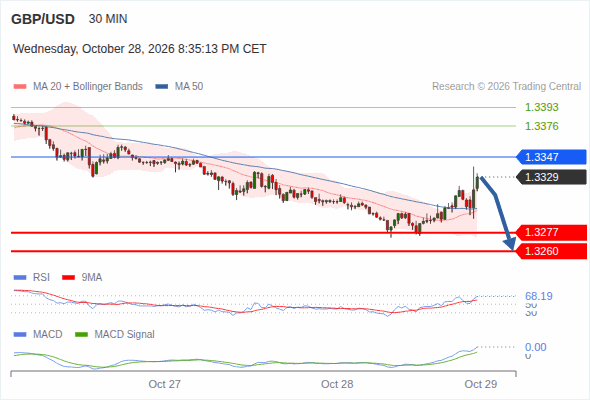Click the 68.19 RSI value
Image resolution: width=590 pixels, height=400 pixels.
539,296
